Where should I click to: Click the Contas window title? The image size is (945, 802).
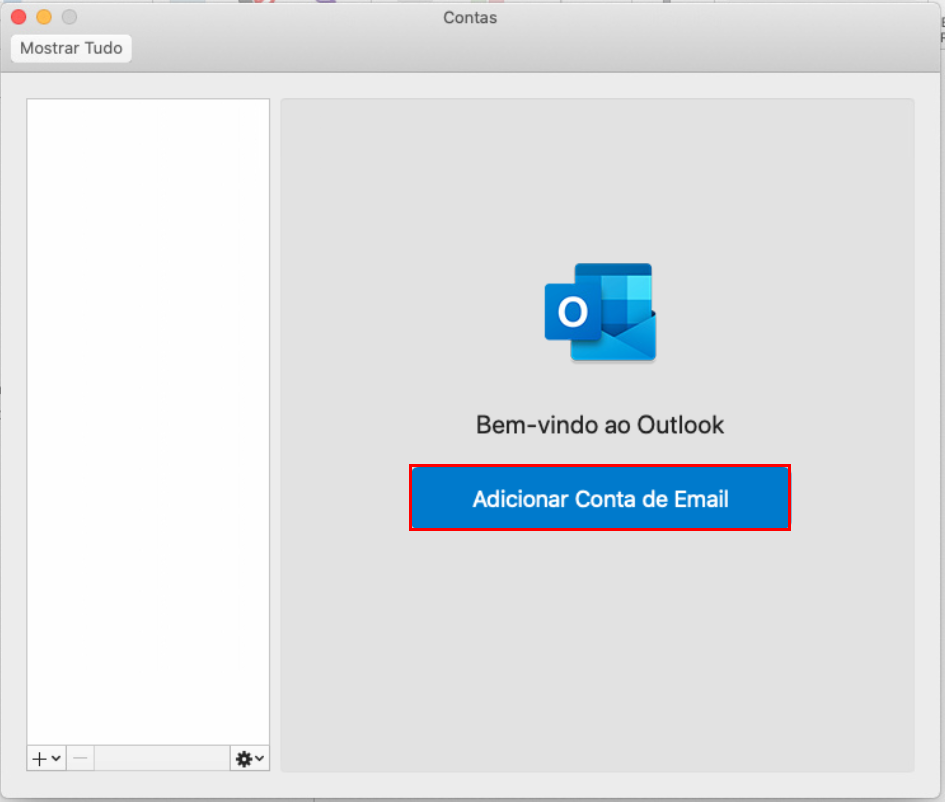(x=470, y=17)
